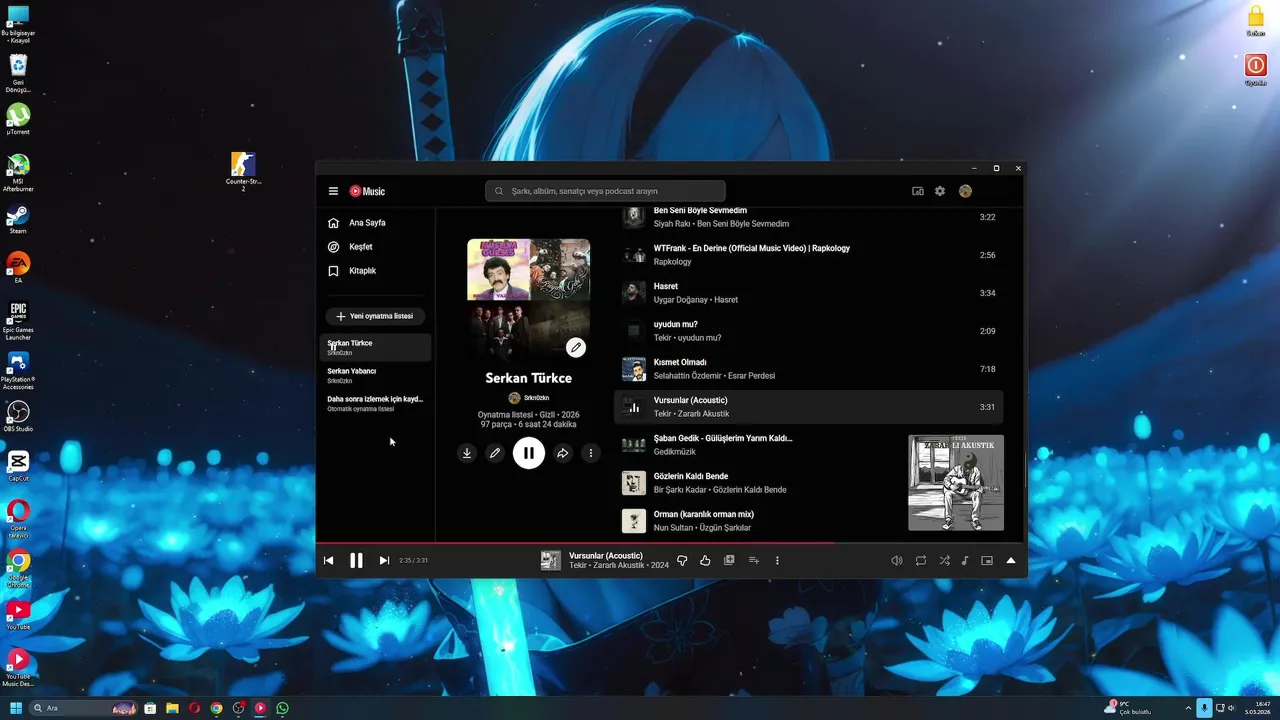Screen dimensions: 1280x720
Task: Share the Serkan Türkce playlist
Action: [563, 453]
